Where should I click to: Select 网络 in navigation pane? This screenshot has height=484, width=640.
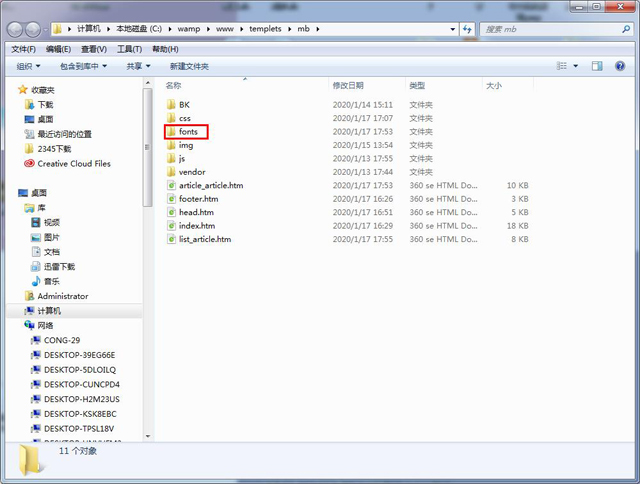(x=39, y=325)
